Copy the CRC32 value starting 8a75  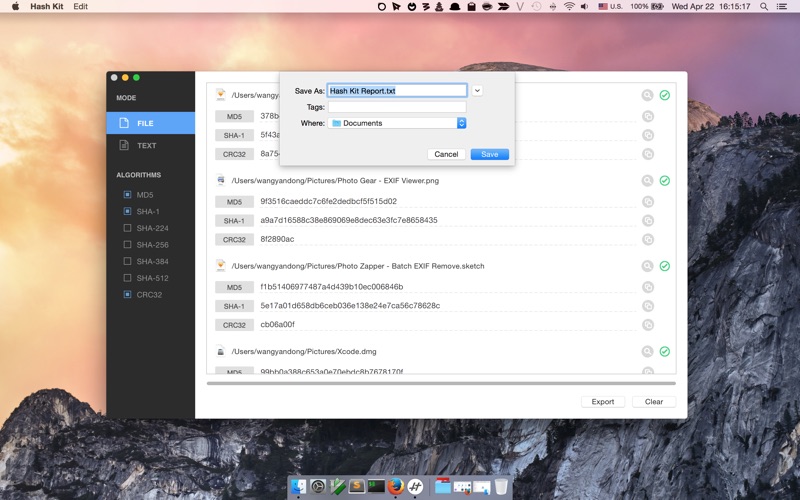pyautogui.click(x=648, y=154)
